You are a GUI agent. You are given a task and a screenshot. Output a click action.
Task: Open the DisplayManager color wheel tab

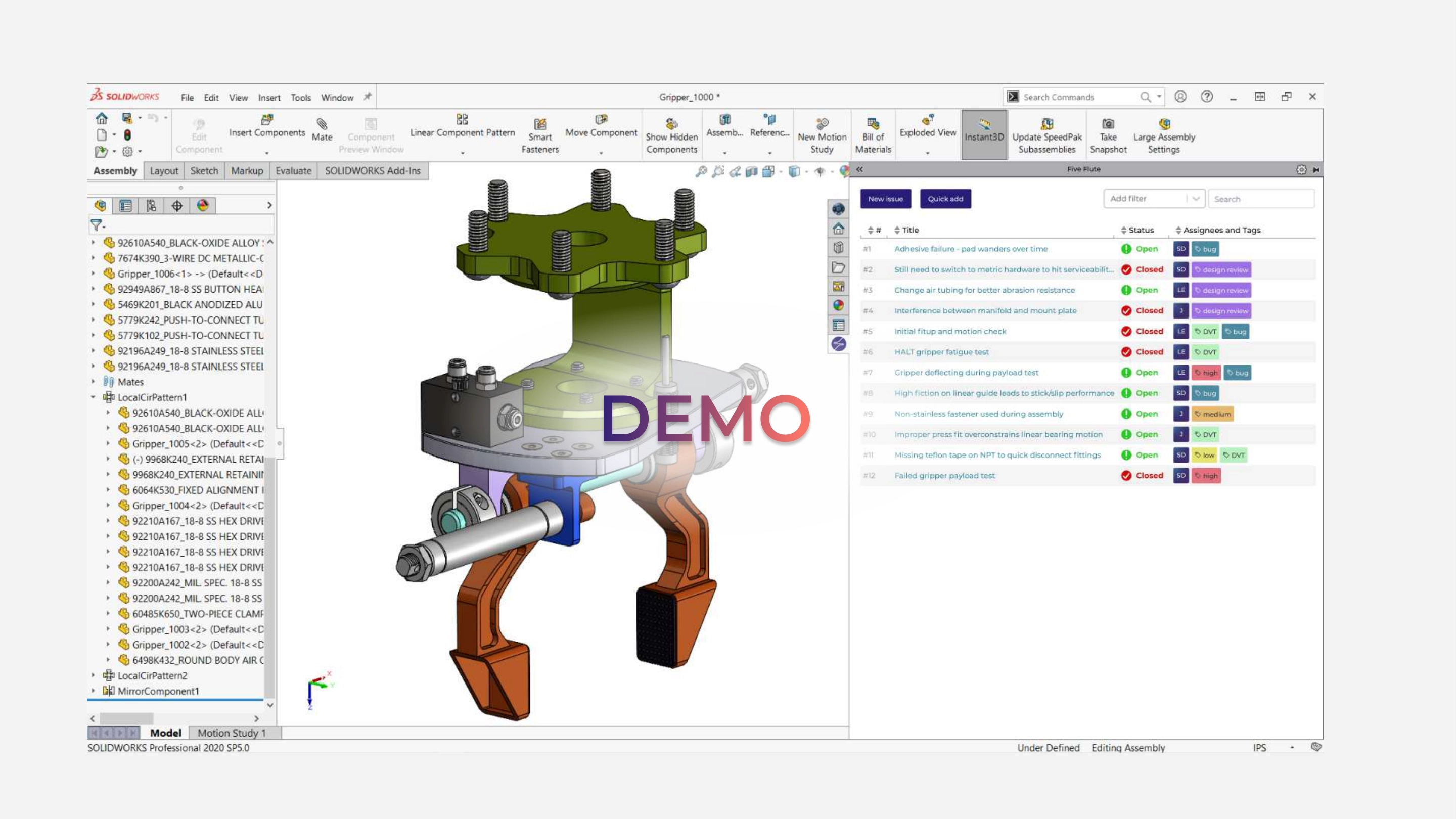pos(202,206)
